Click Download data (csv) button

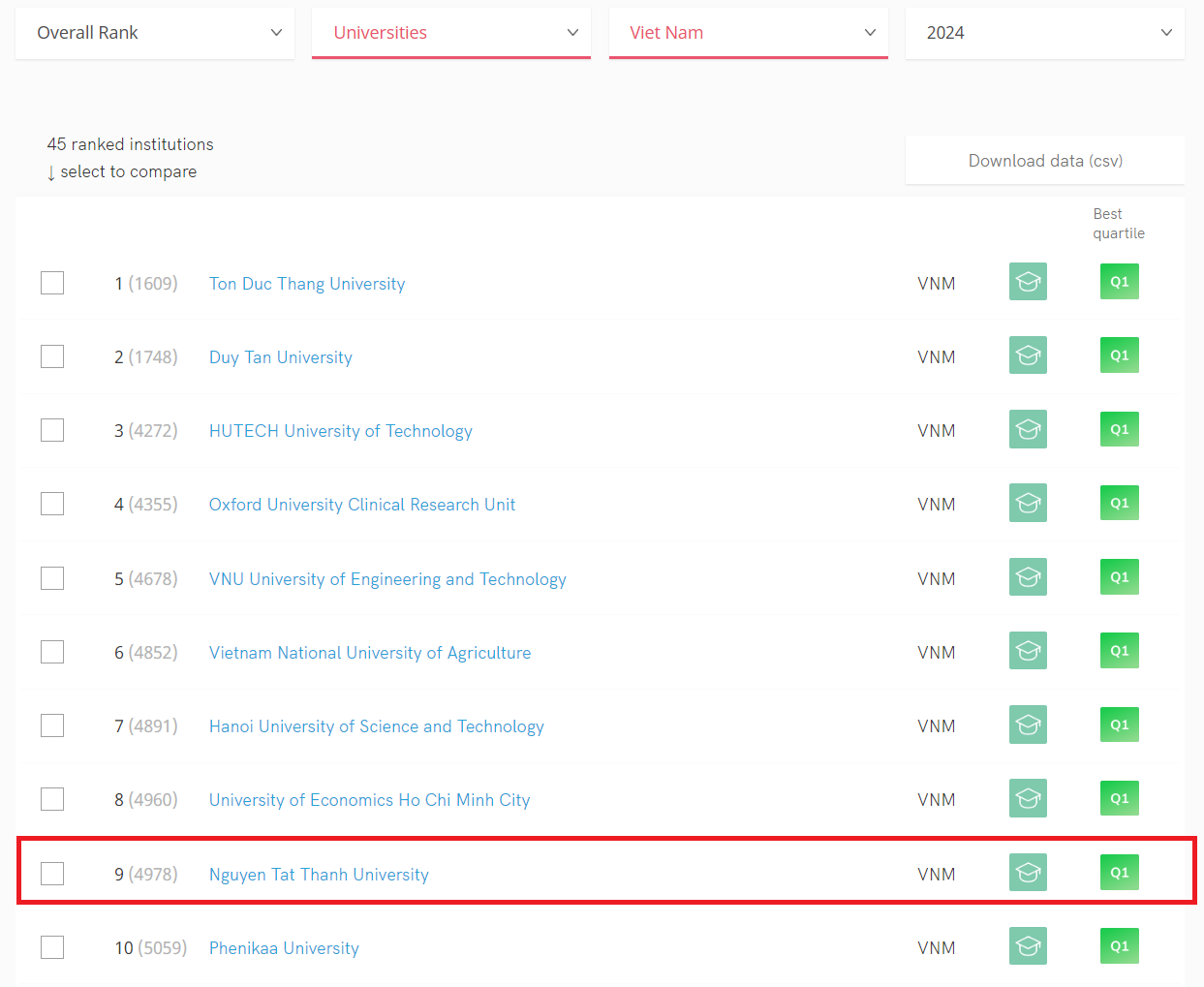1044,161
